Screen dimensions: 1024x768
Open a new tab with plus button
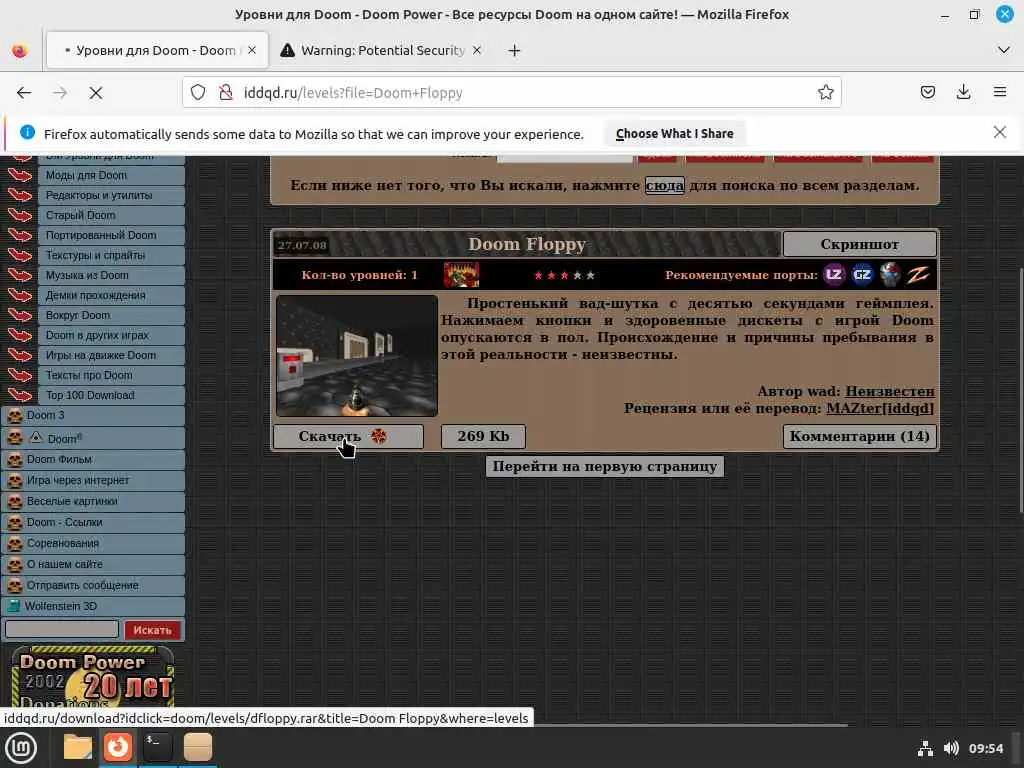pyautogui.click(x=515, y=50)
